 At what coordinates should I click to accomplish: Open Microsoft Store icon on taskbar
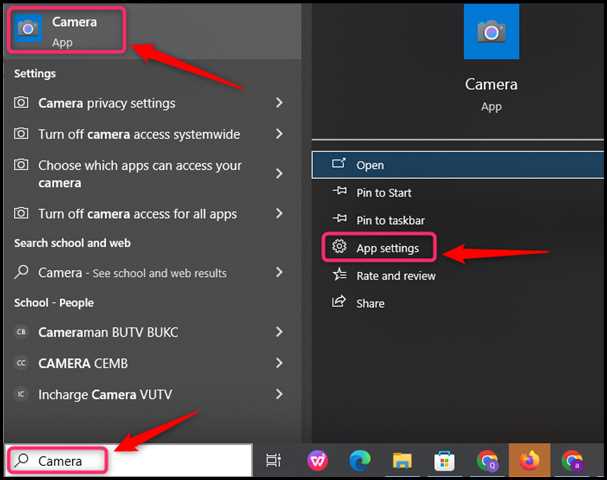tap(444, 461)
